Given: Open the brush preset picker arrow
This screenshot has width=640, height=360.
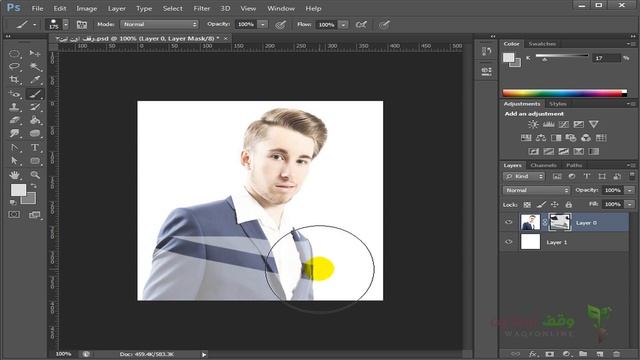Looking at the screenshot, I should (x=66, y=24).
